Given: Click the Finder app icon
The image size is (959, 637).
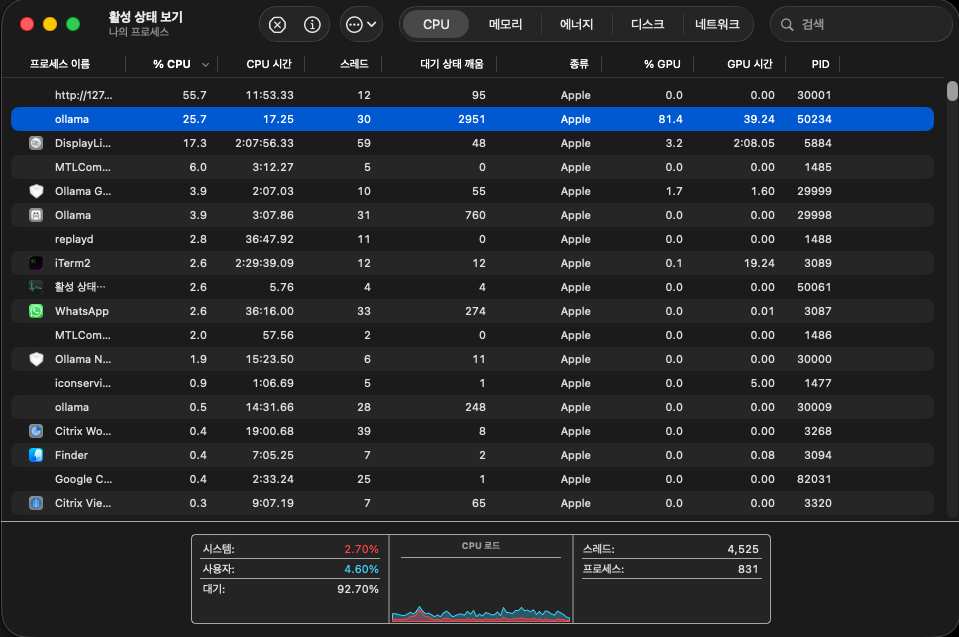Looking at the screenshot, I should click(x=36, y=455).
